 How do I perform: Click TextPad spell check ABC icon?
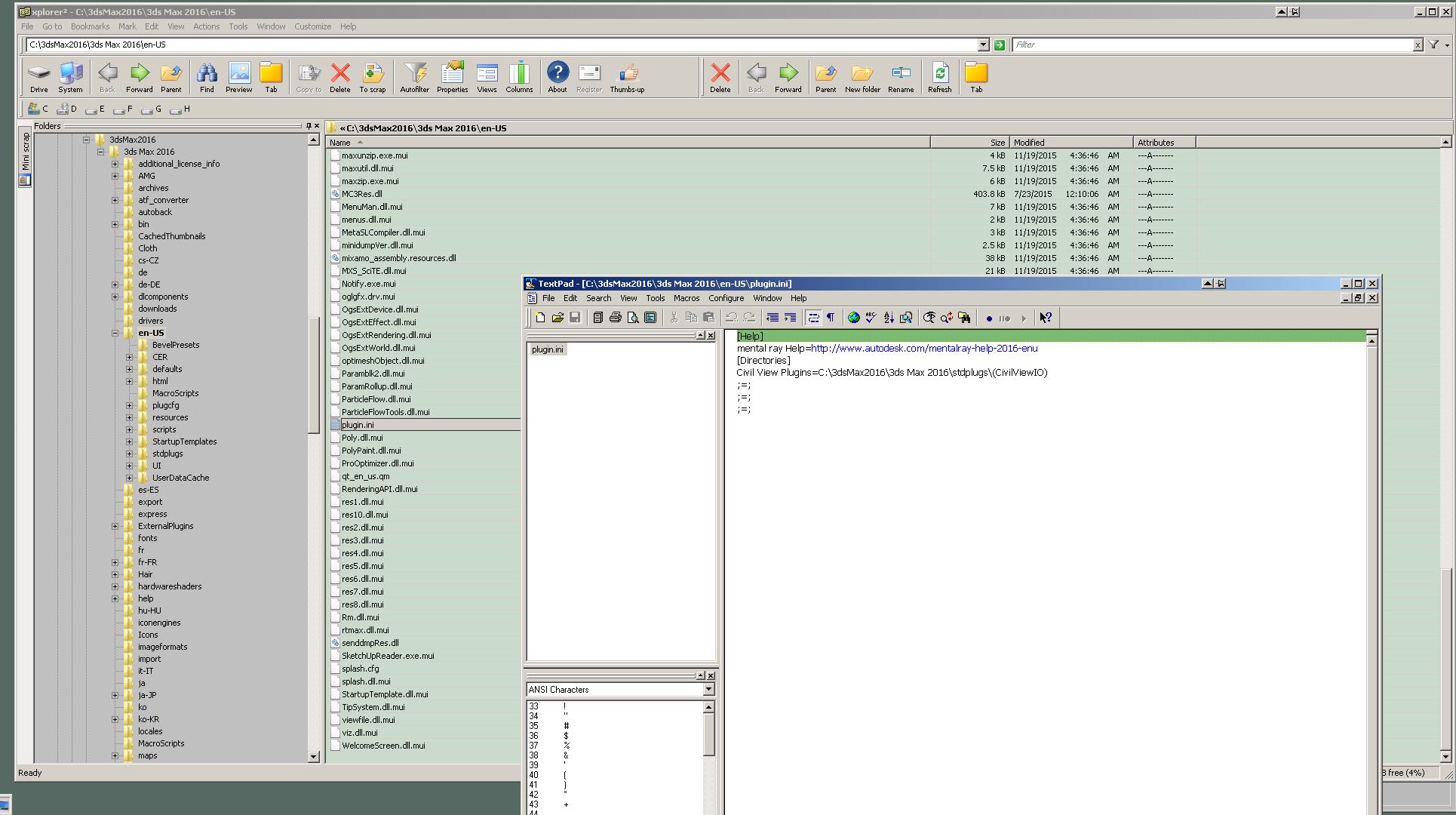tap(871, 318)
